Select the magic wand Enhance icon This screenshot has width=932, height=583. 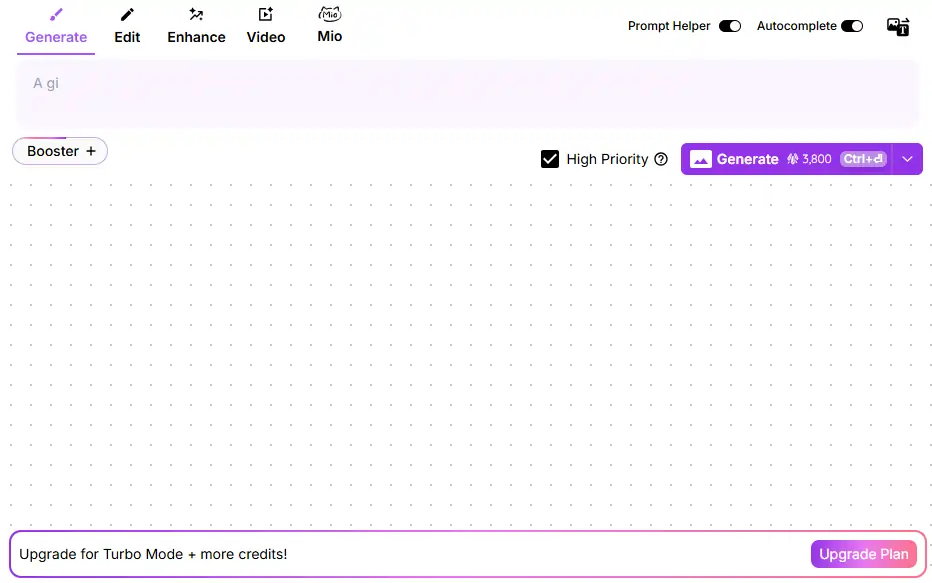[x=196, y=15]
